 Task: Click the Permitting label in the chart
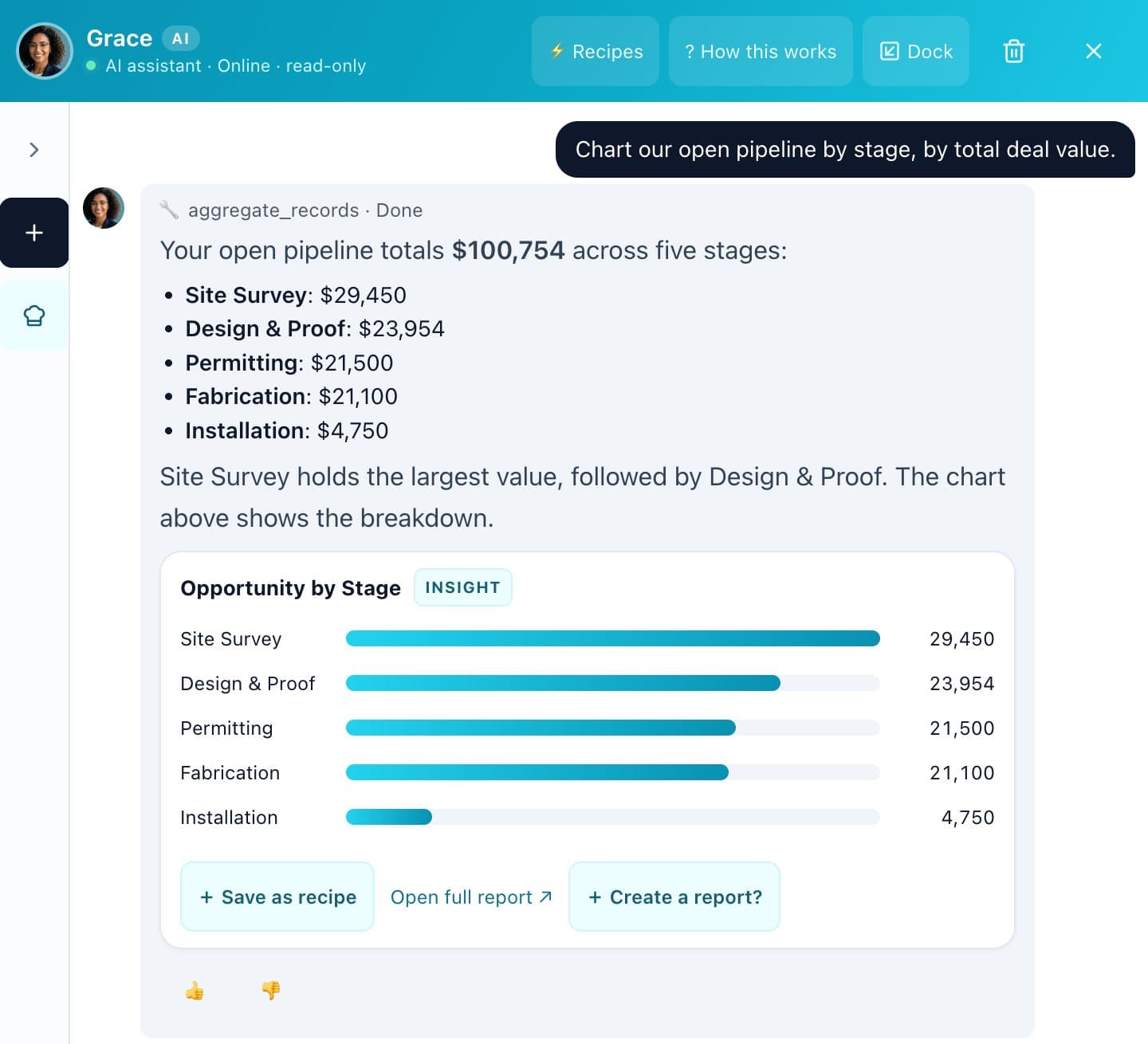click(x=226, y=728)
